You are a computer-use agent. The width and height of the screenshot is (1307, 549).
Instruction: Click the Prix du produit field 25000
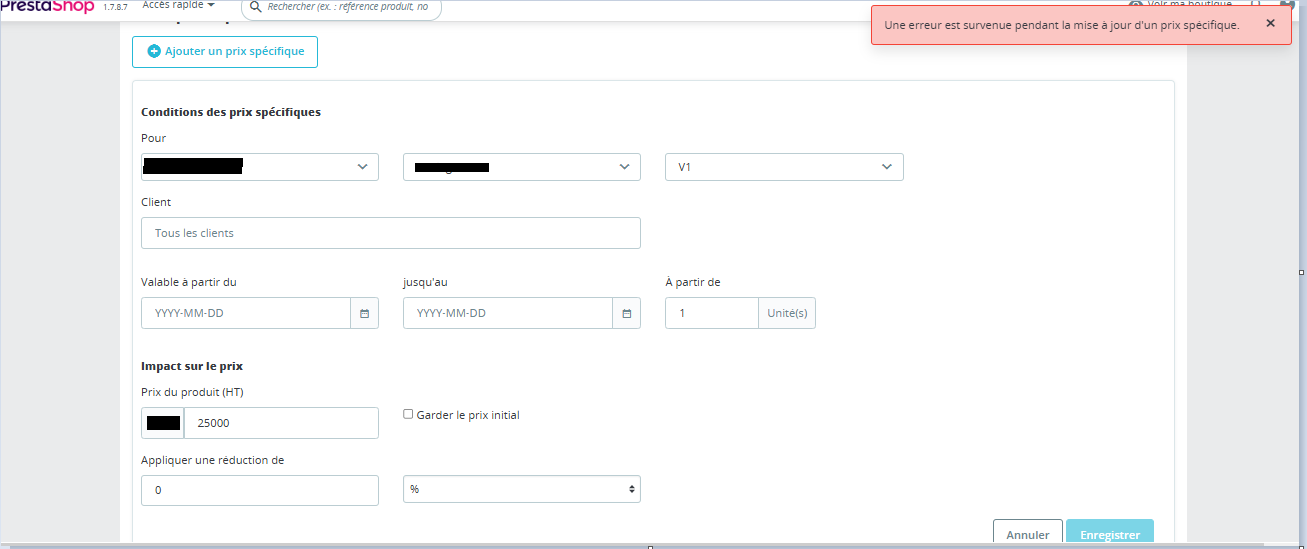click(281, 423)
